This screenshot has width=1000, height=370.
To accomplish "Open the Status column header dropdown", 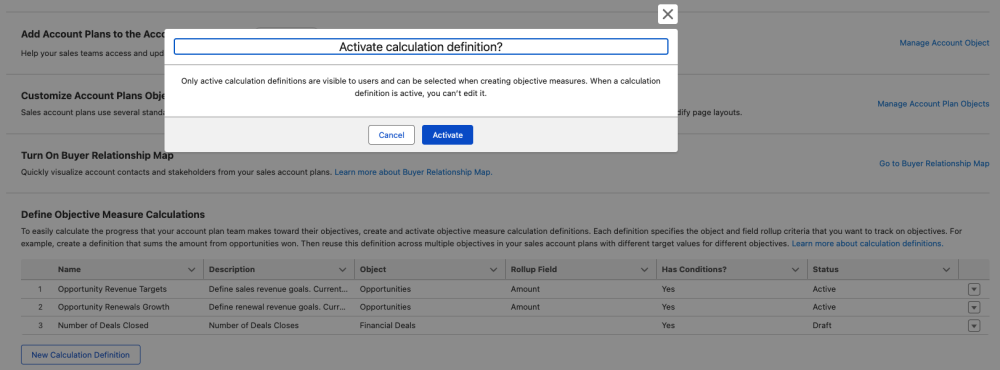I will point(946,270).
